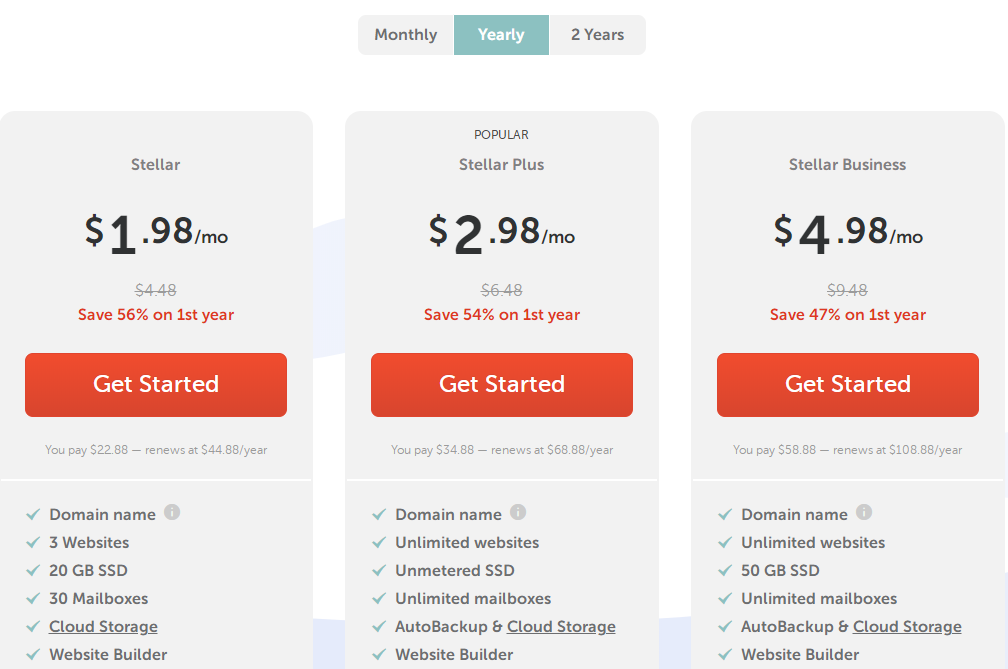Switch billing period to Monthly
The image size is (1008, 669).
tap(406, 35)
